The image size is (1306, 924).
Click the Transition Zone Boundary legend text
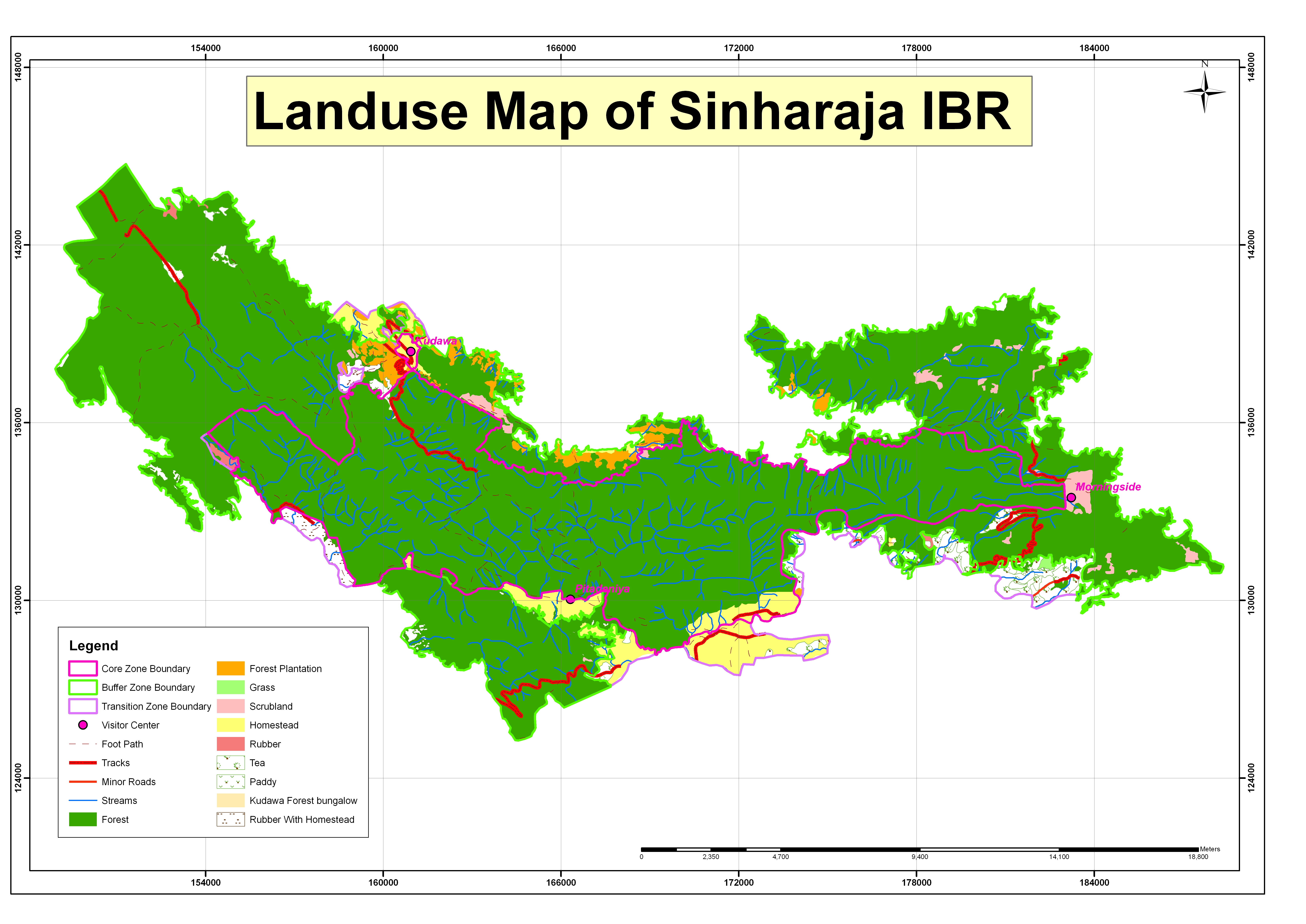point(156,706)
